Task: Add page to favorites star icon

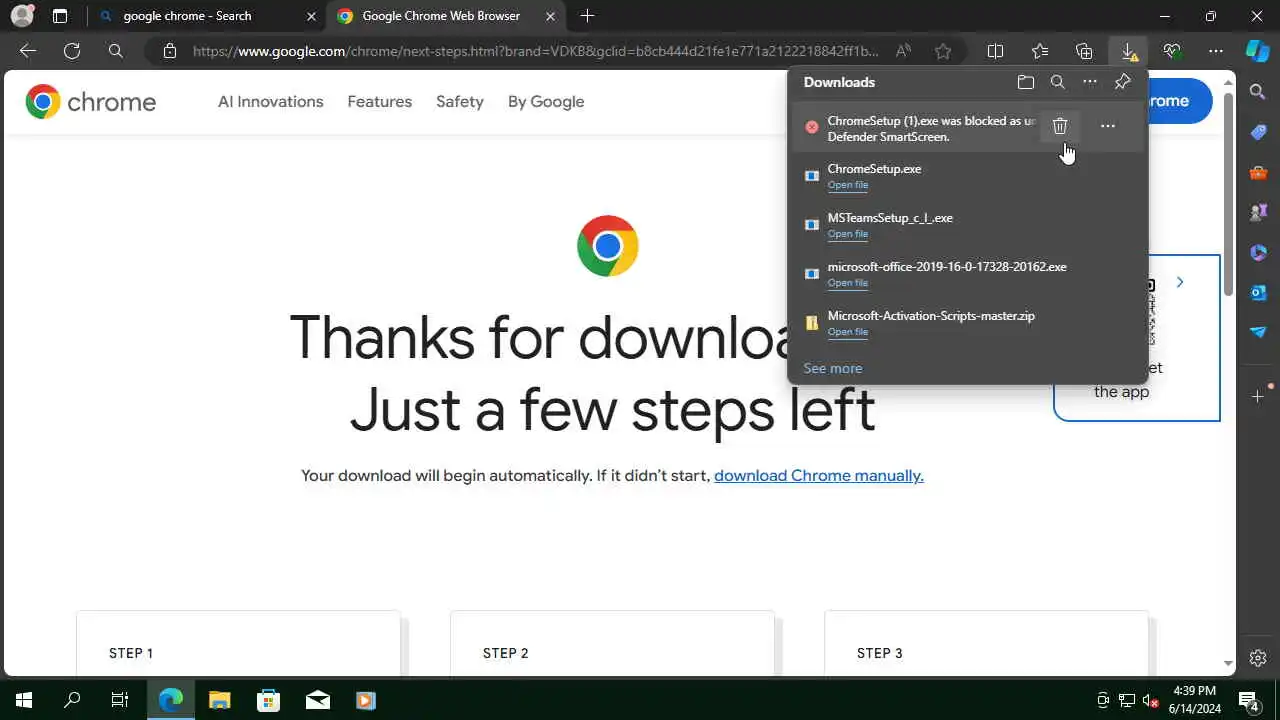Action: click(943, 51)
